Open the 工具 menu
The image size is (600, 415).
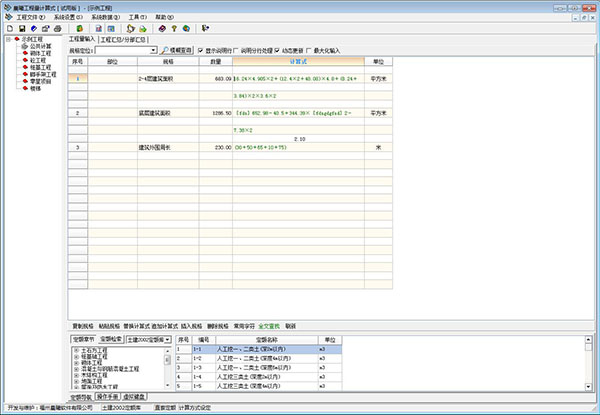[138, 17]
